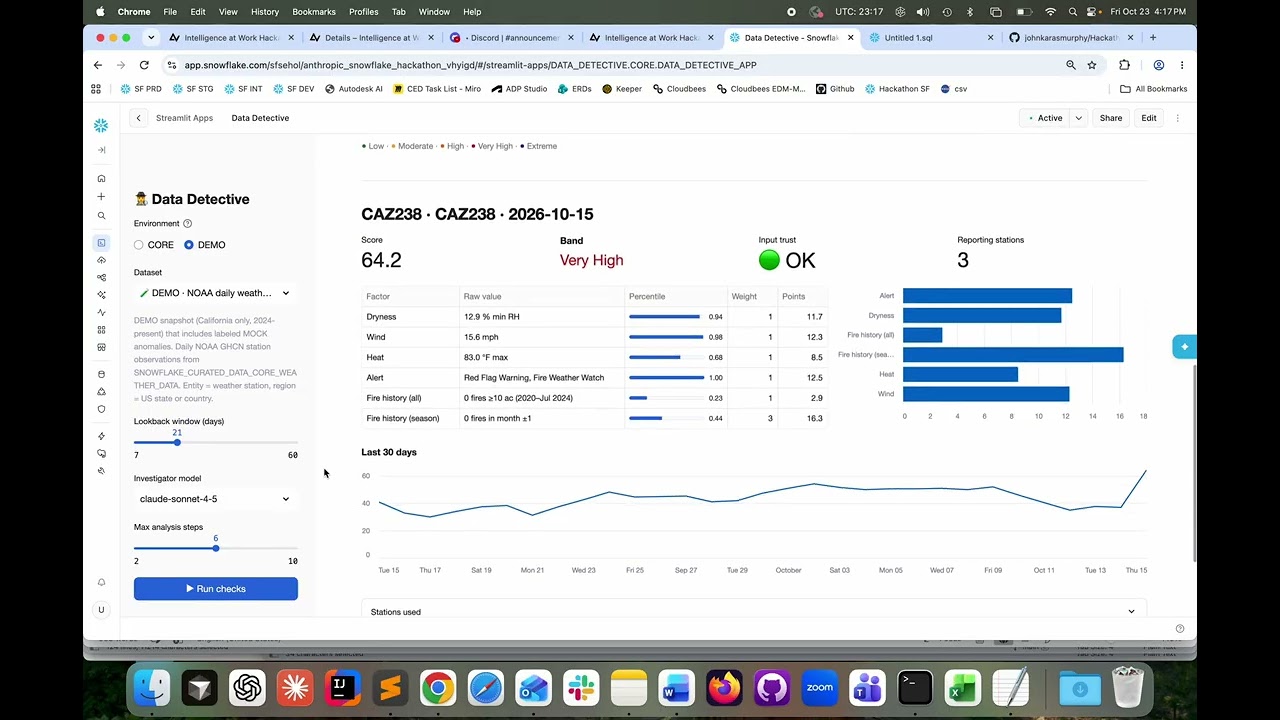Open the Governance shield icon in sidebar
This screenshot has width=1280, height=720.
(x=101, y=409)
